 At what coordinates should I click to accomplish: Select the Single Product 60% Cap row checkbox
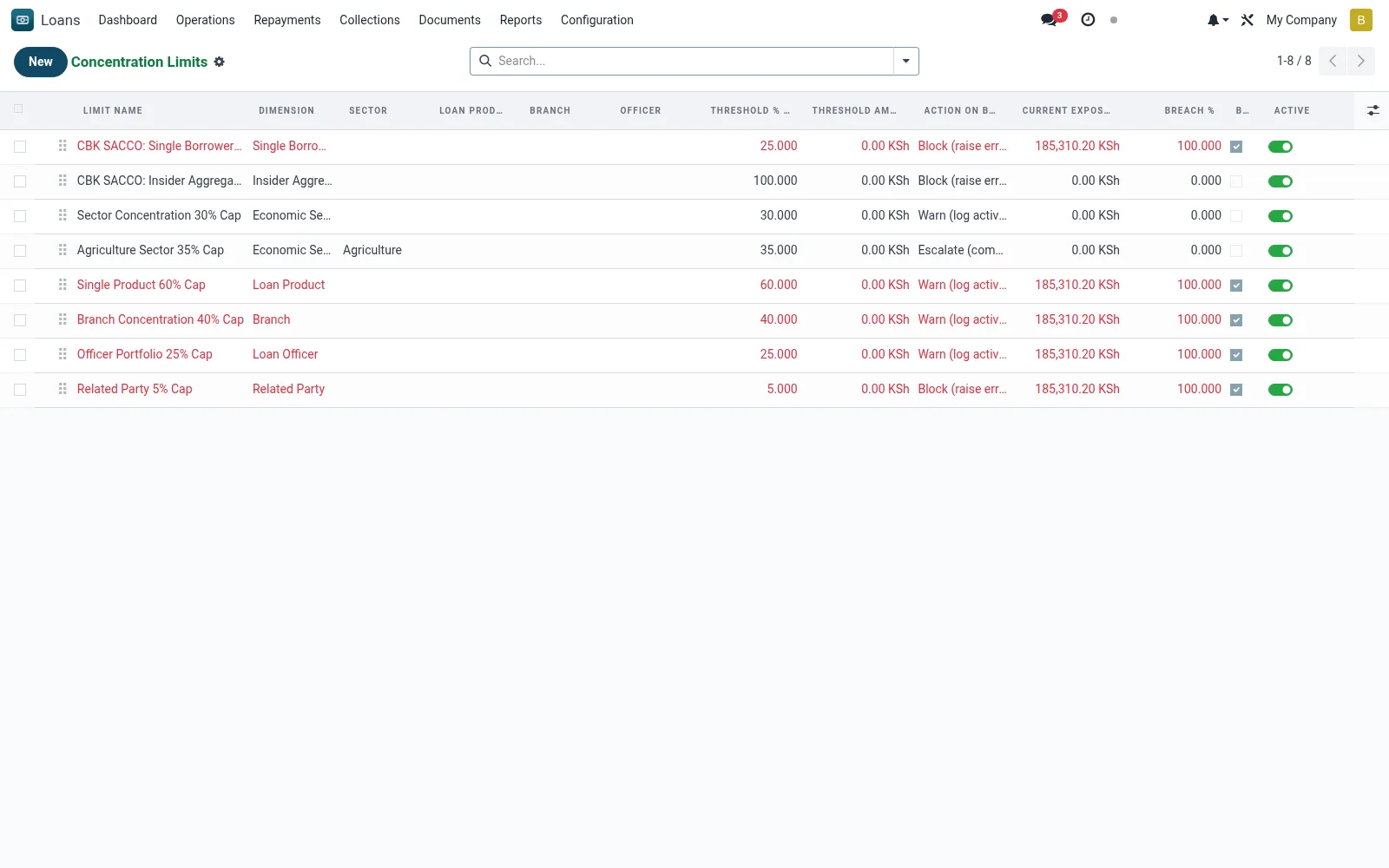[x=20, y=286]
